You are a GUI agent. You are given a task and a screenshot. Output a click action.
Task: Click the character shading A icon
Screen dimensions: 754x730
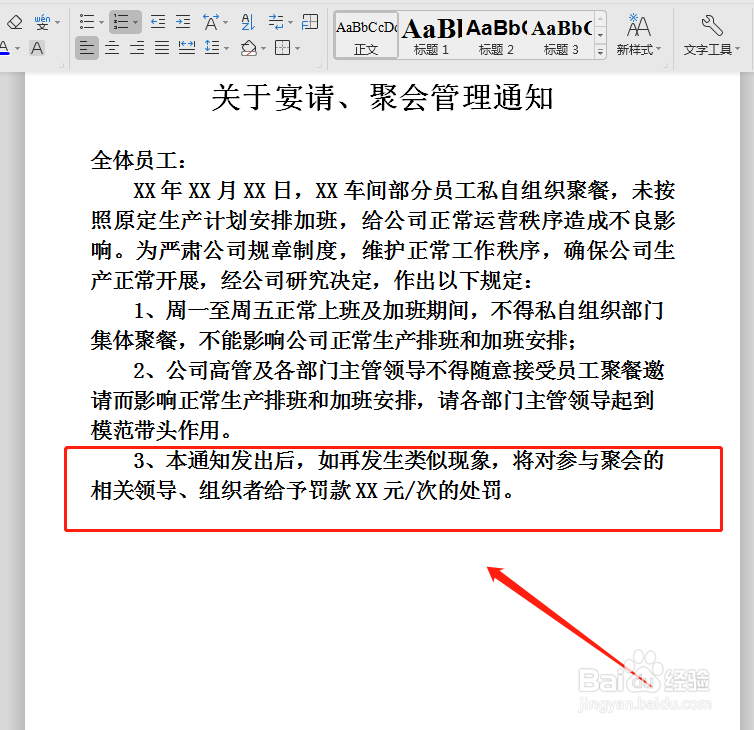[x=37, y=48]
